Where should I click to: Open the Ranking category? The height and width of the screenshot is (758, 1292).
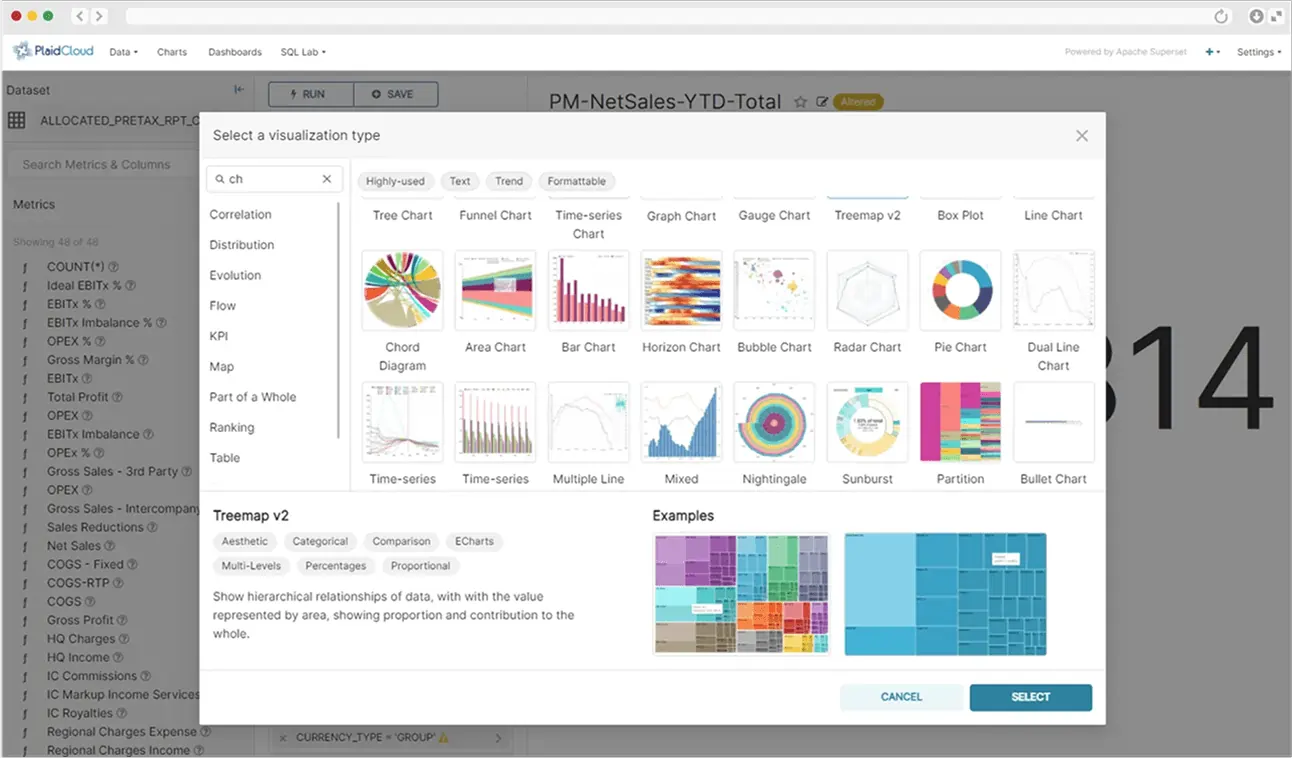pos(231,427)
